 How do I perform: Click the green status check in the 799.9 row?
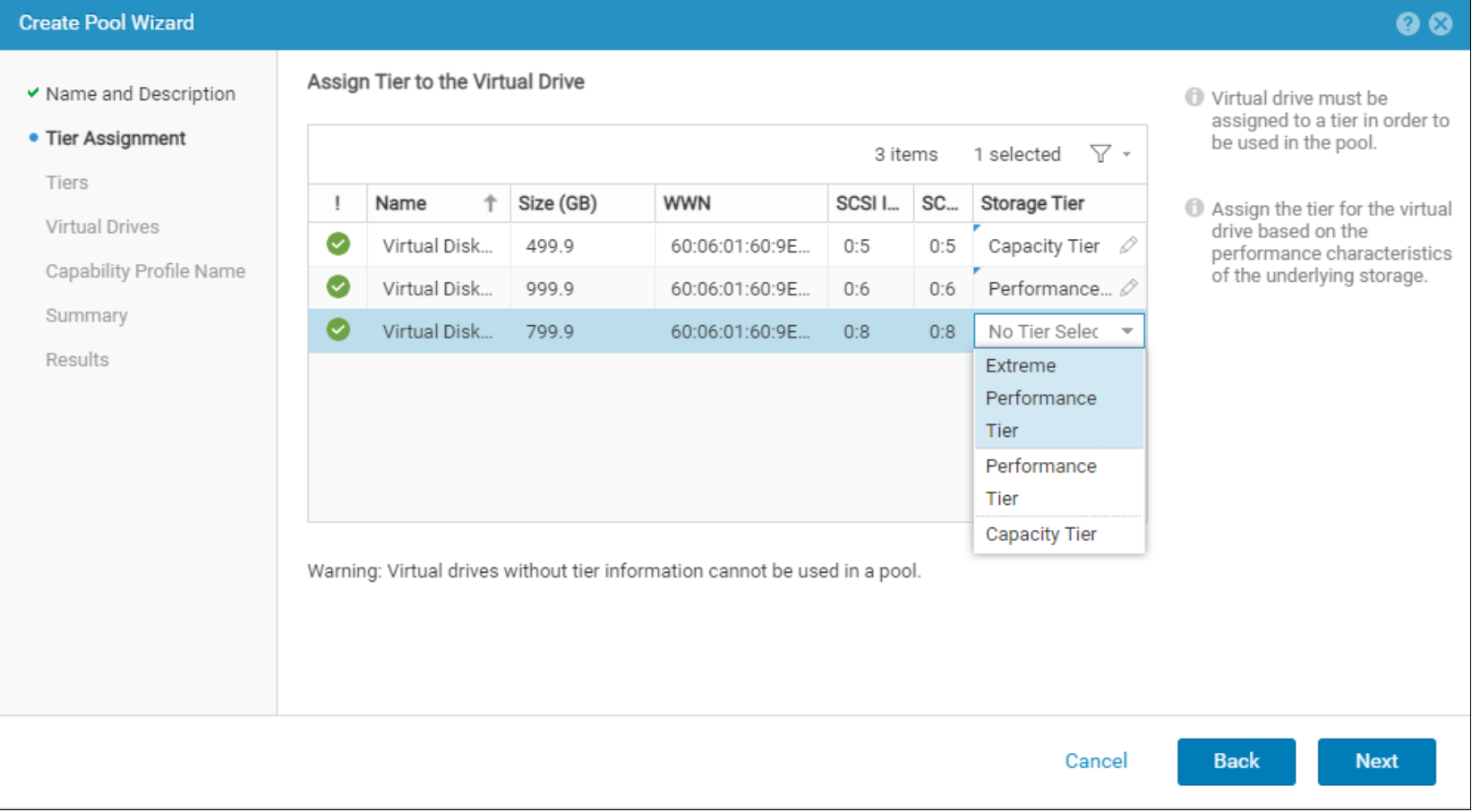point(338,329)
